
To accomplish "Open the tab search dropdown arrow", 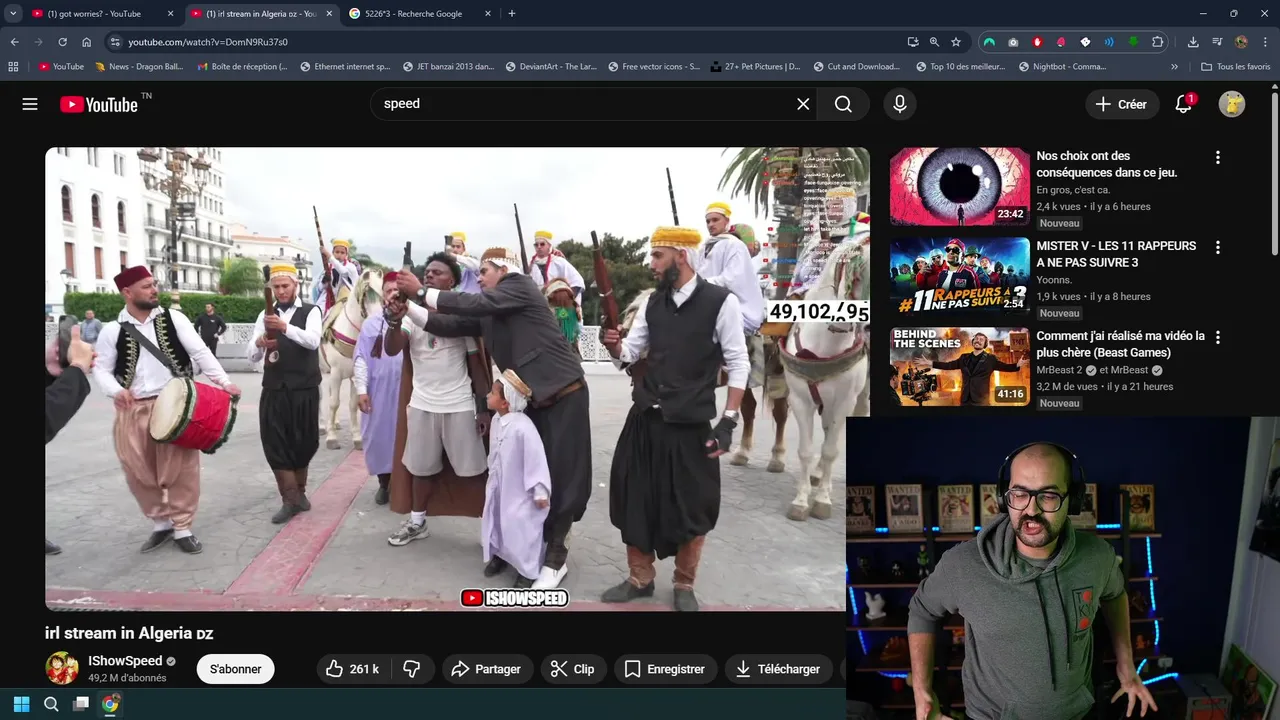I will click(13, 14).
